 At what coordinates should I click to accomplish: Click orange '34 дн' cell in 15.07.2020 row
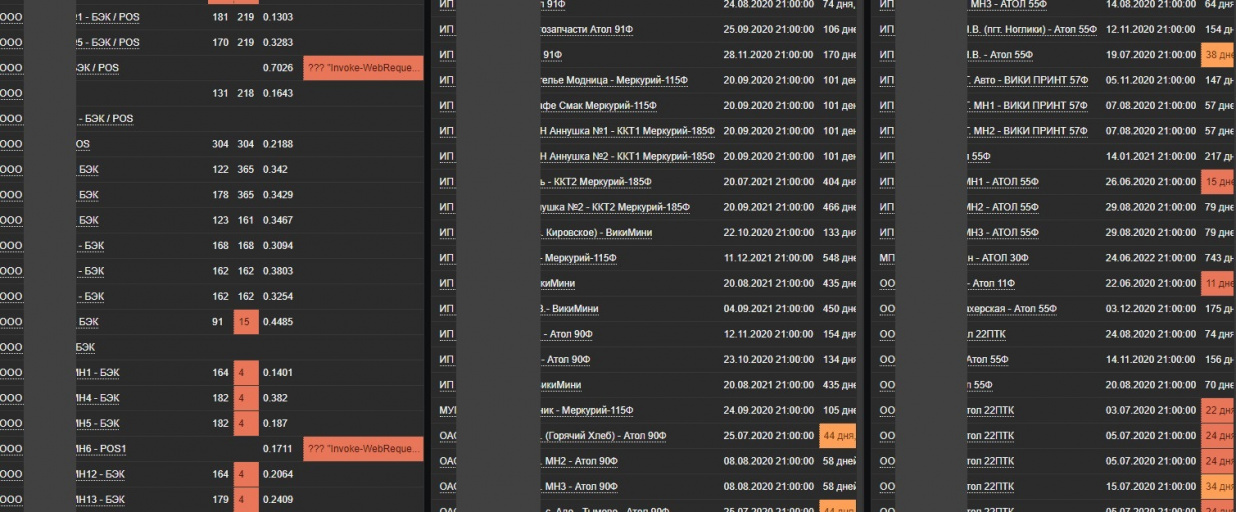(1218, 487)
